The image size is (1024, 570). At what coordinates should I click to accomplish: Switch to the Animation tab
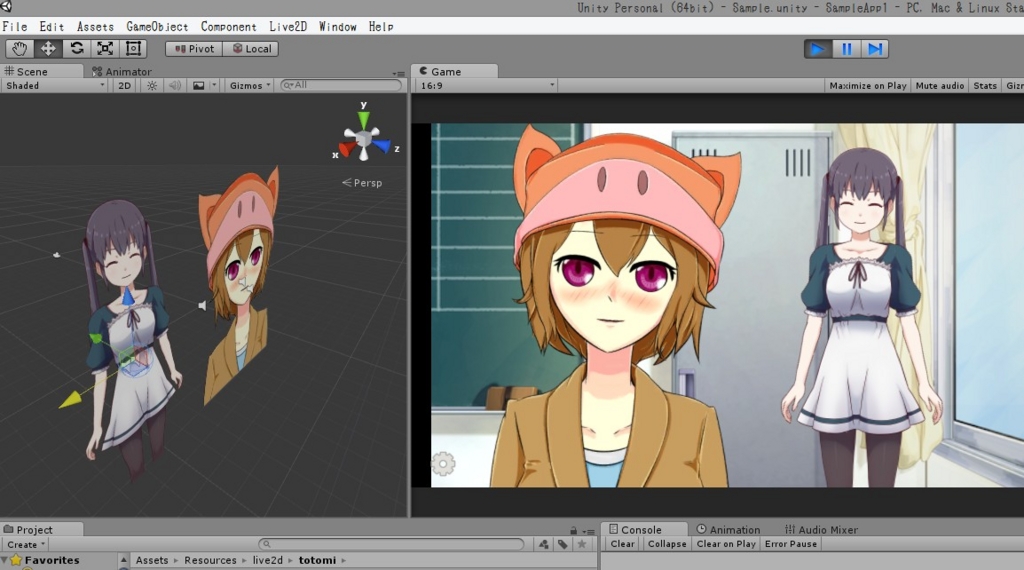click(728, 530)
